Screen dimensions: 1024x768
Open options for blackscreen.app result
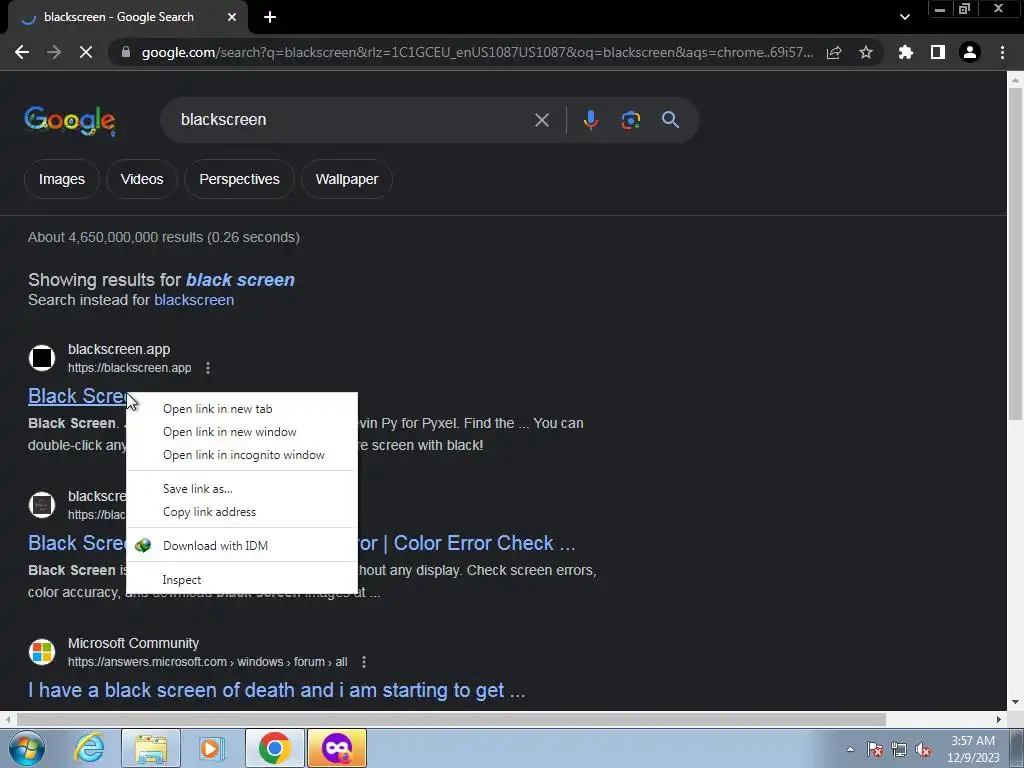pos(208,368)
